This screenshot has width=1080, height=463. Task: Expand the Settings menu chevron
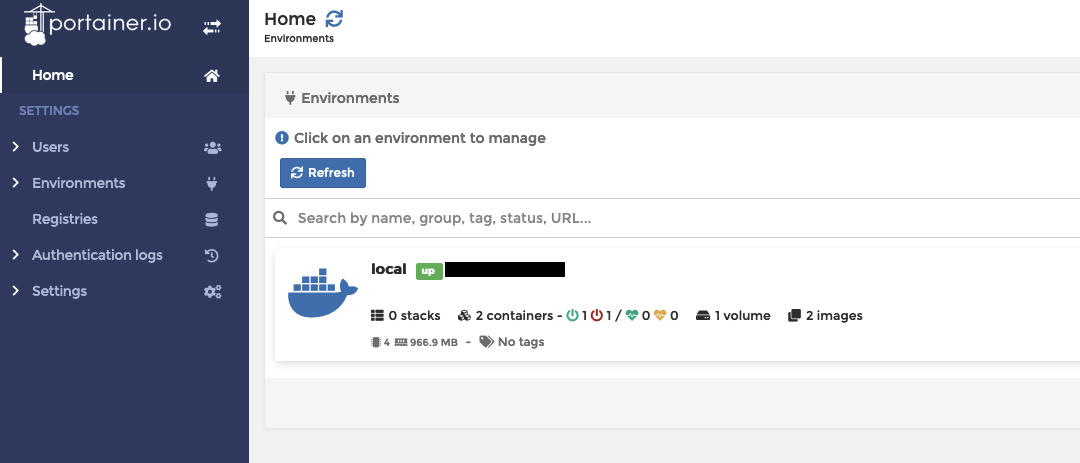coord(16,291)
